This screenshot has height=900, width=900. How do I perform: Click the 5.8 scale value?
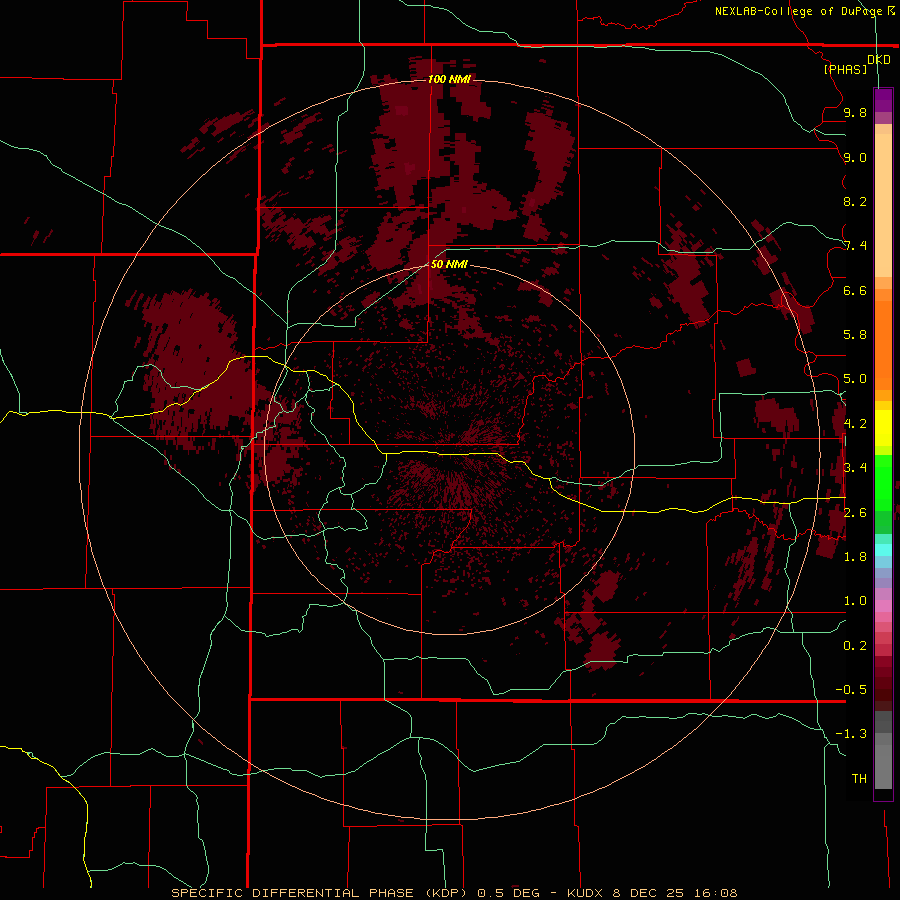855,335
